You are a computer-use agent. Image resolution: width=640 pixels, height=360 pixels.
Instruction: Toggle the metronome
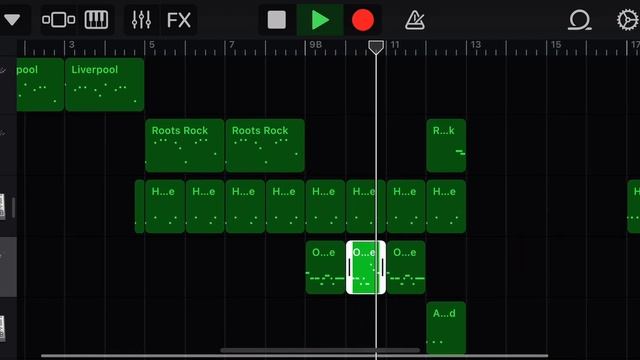pos(415,20)
